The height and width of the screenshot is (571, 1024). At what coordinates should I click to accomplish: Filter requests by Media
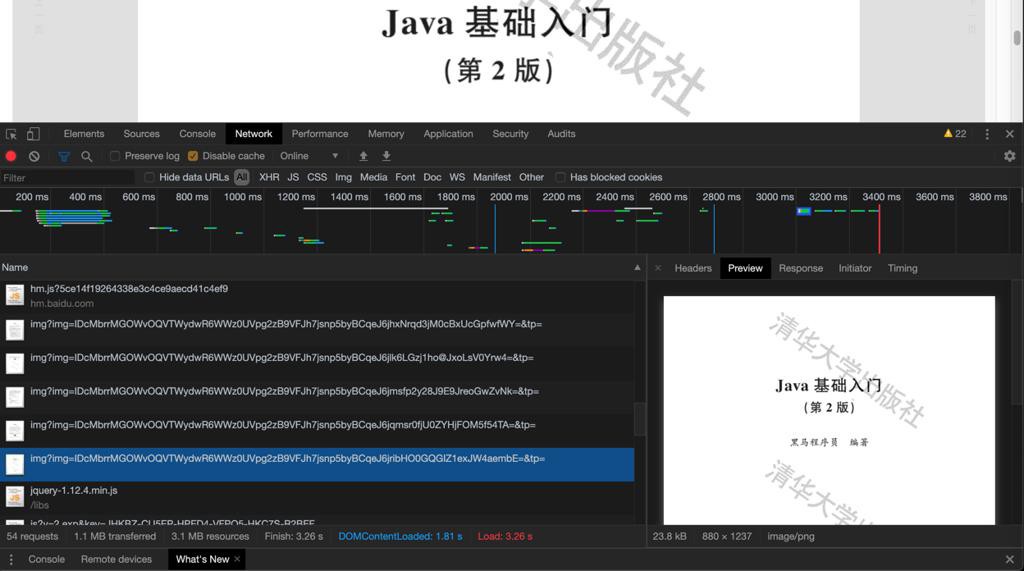pos(374,177)
